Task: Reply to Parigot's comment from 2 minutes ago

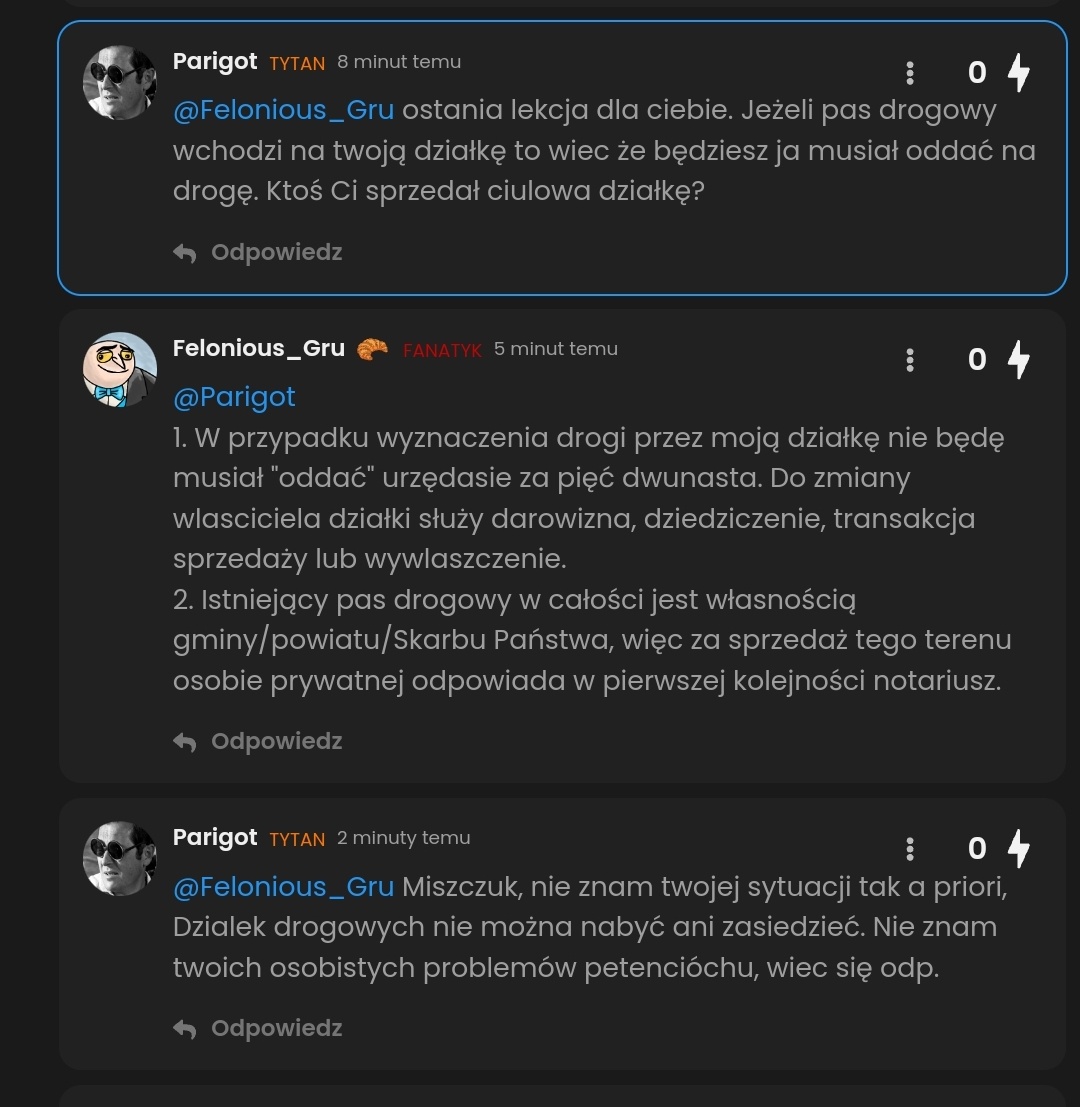Action: coord(259,1029)
